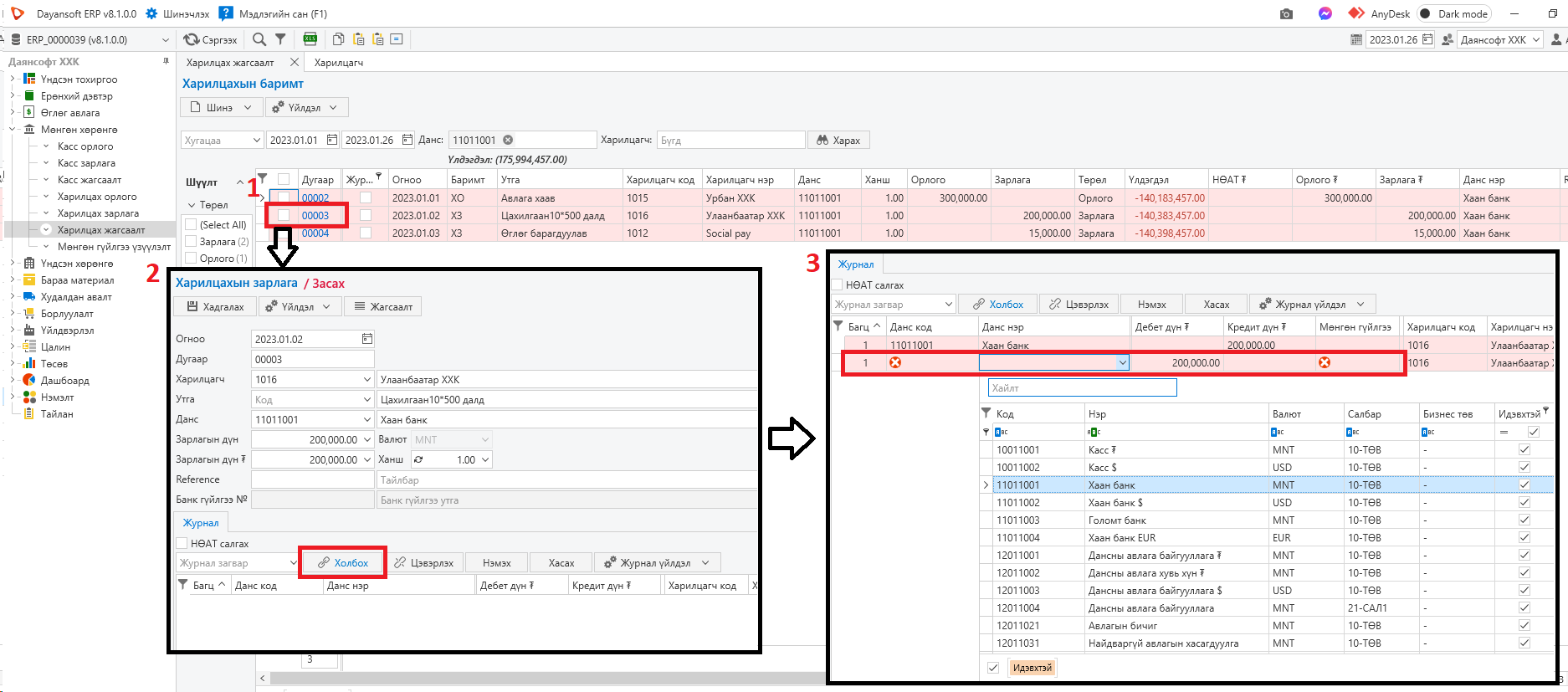Viewport: 1568px width, 692px height.
Task: Click the Төсөв bar chart icon
Action: coord(29,364)
